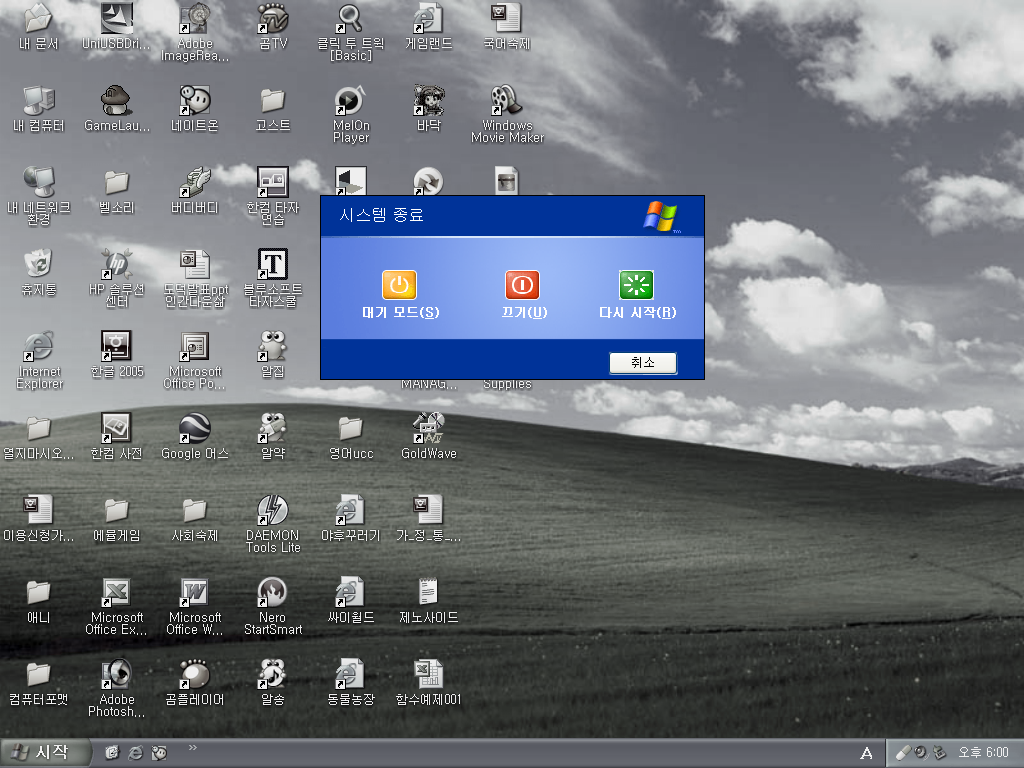This screenshot has width=1024, height=768.
Task: Select the 고스트 folder
Action: tap(273, 108)
